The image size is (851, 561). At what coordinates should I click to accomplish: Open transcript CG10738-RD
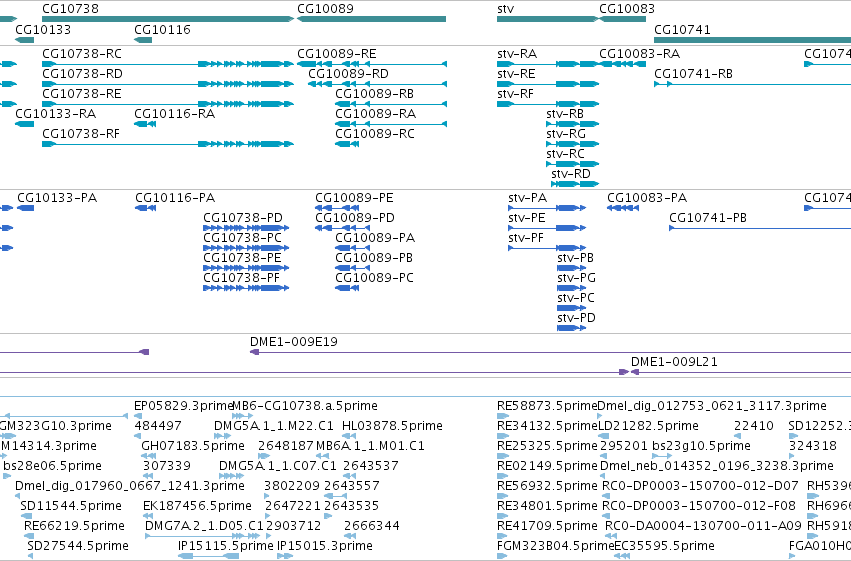pyautogui.click(x=82, y=74)
